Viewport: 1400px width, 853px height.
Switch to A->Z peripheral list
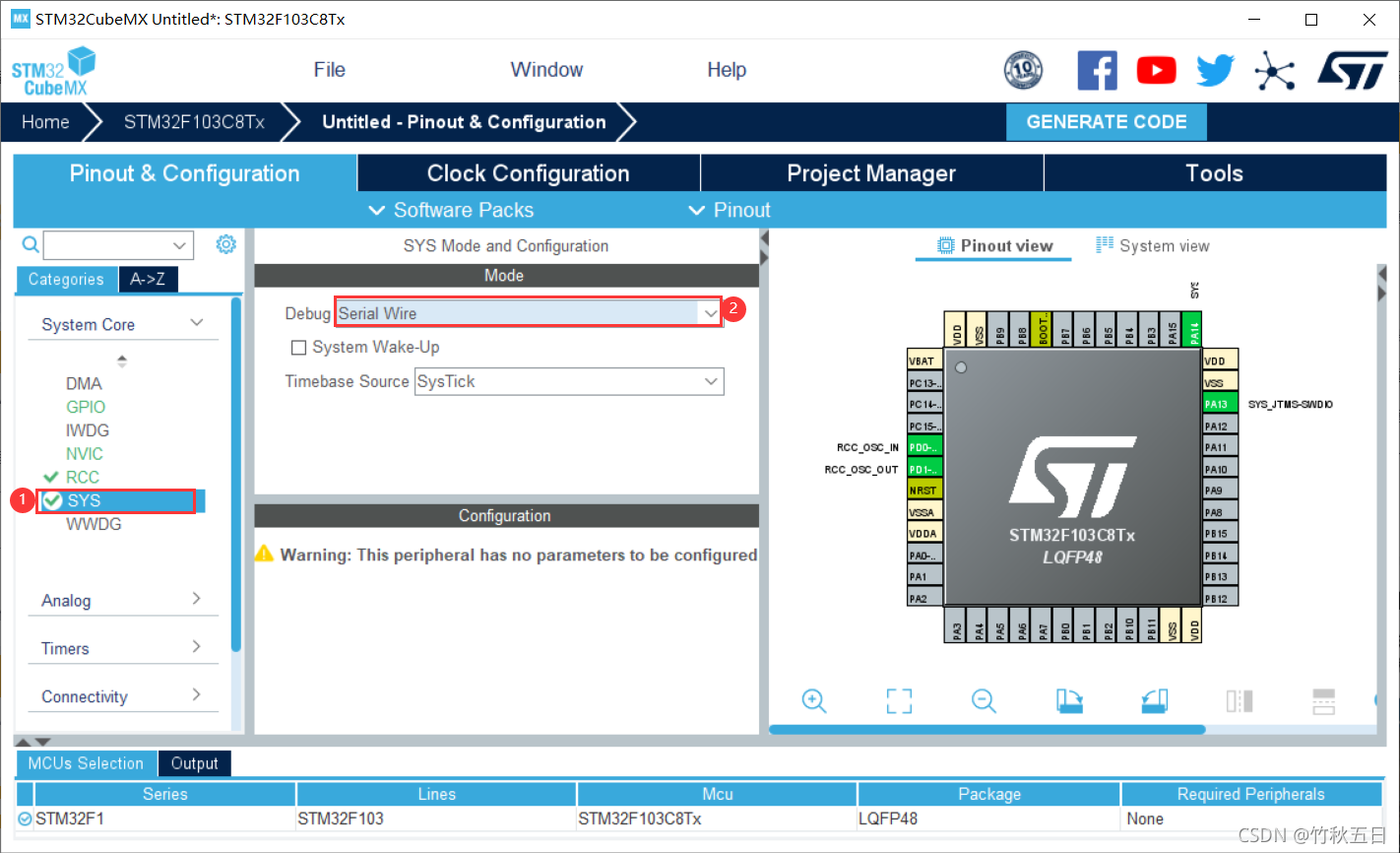pos(148,280)
